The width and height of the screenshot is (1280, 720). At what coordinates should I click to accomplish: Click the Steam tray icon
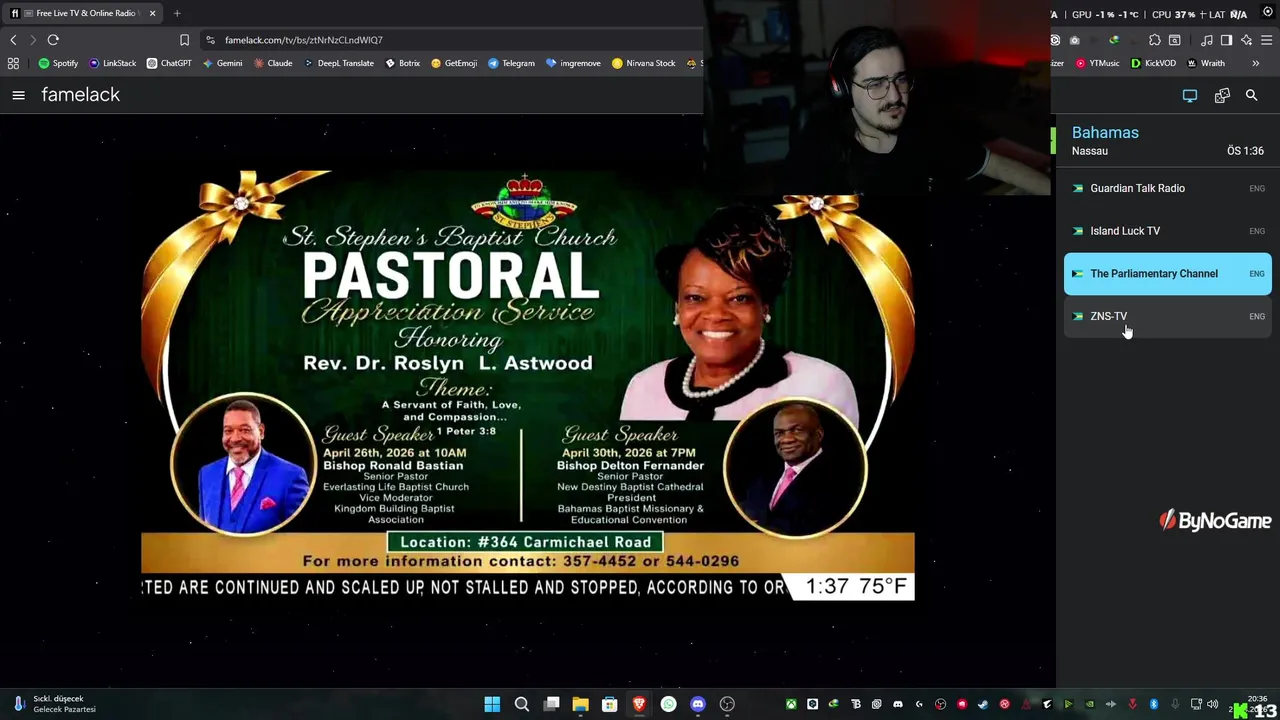pyautogui.click(x=982, y=704)
